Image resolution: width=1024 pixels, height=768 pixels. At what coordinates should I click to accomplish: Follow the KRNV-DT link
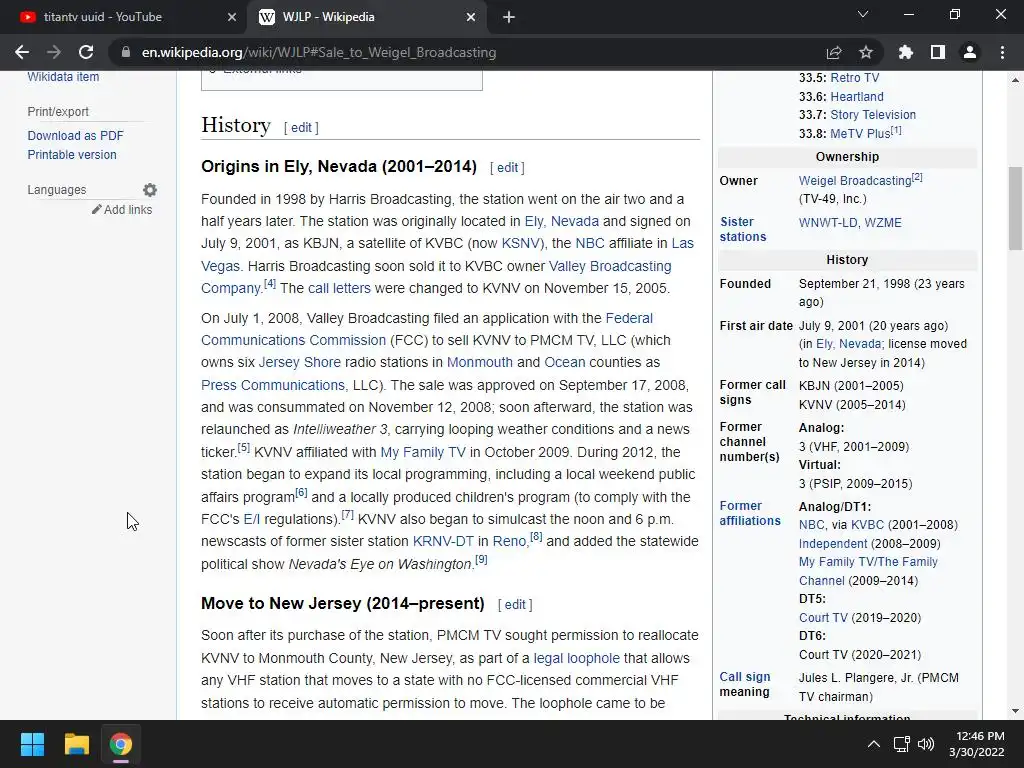(443, 541)
